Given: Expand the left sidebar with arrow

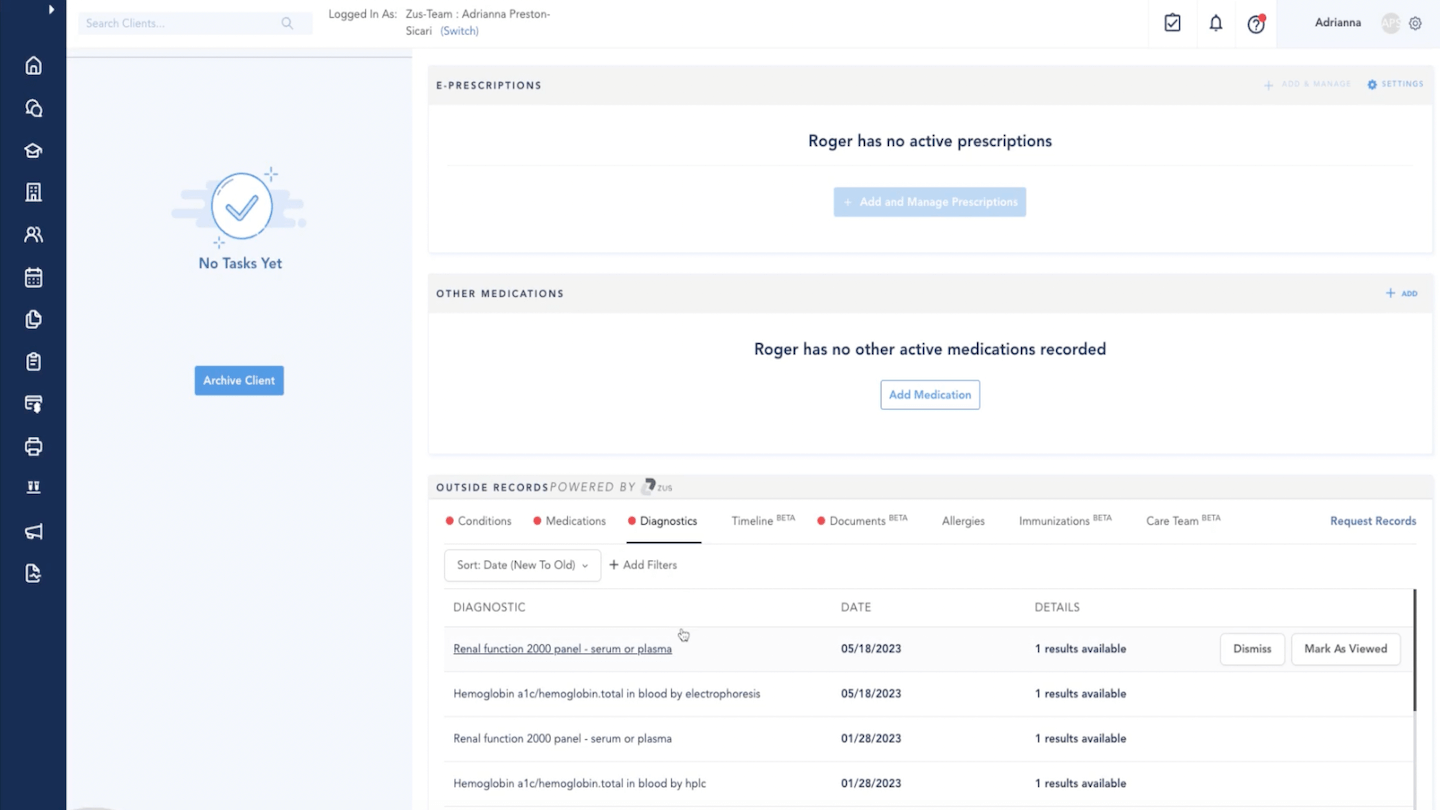Looking at the screenshot, I should click(x=51, y=10).
